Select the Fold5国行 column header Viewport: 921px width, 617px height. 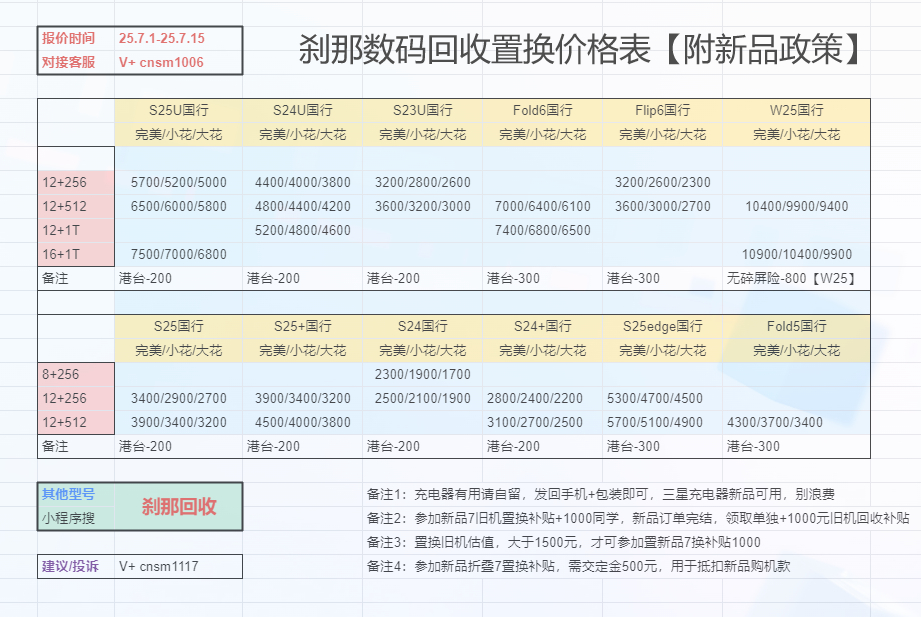click(x=796, y=326)
